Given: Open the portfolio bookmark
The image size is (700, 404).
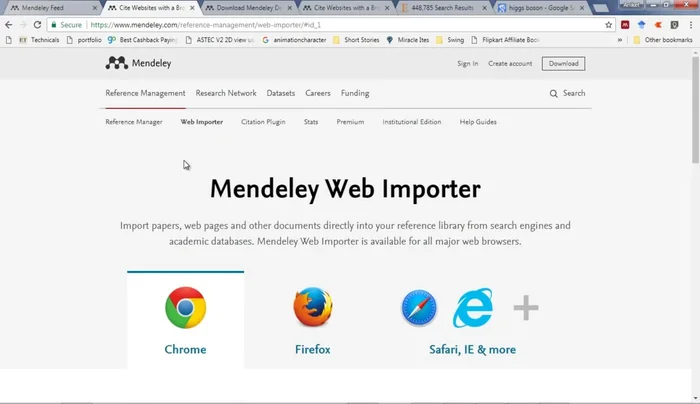Looking at the screenshot, I should click(84, 40).
